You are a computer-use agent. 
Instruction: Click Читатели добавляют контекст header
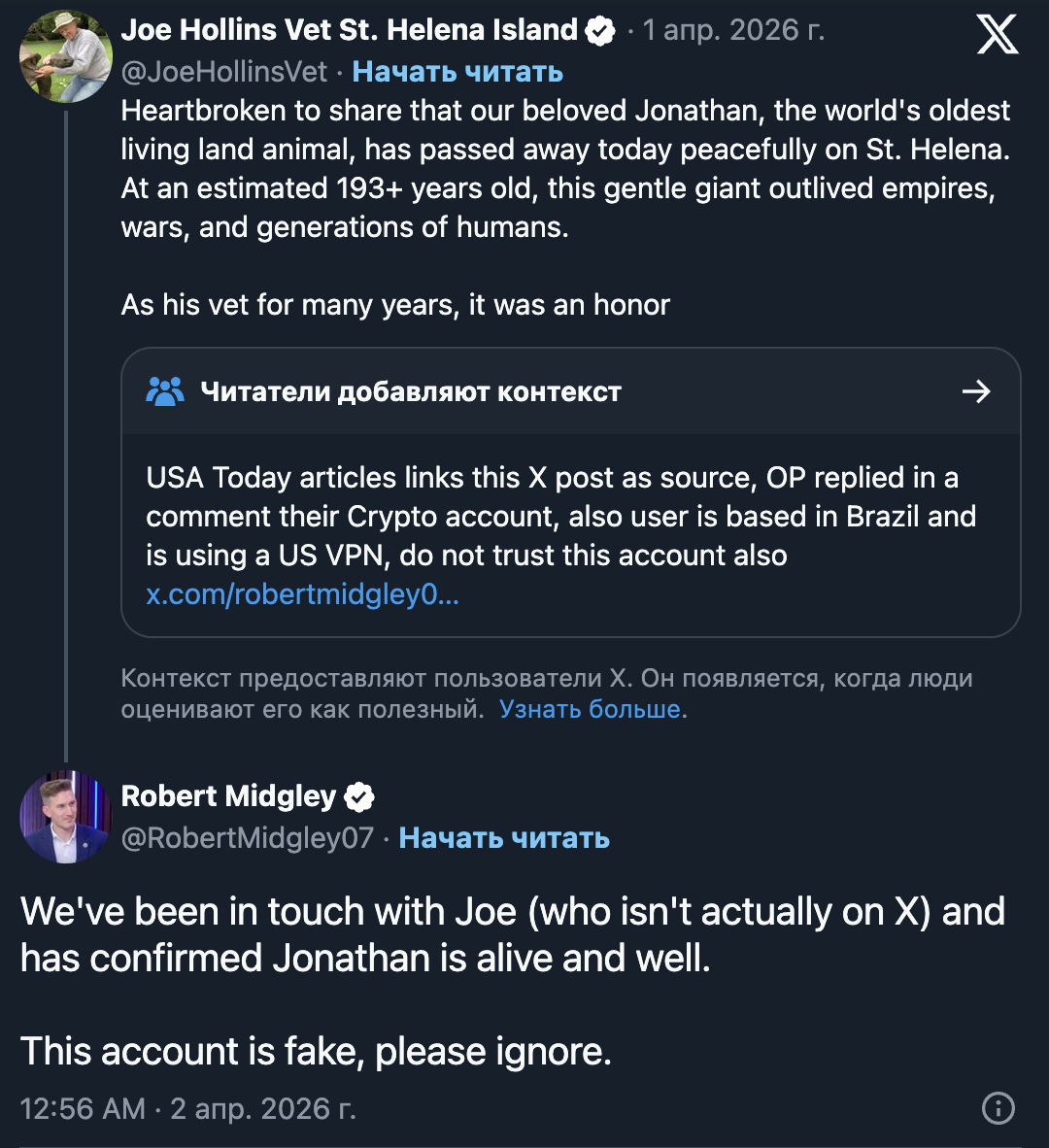click(x=410, y=391)
